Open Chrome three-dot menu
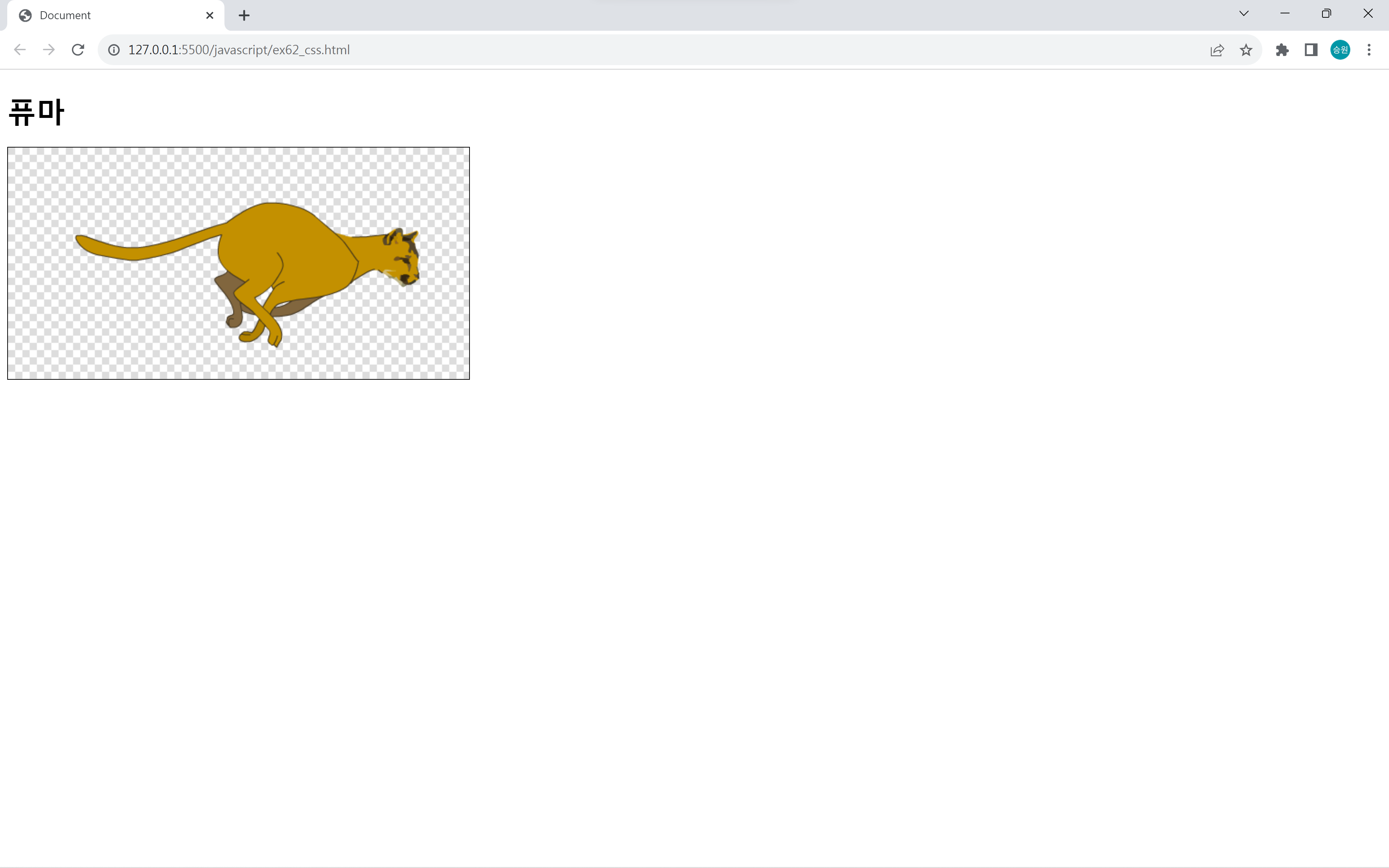Screen dimensions: 1389x868 (x=1369, y=50)
